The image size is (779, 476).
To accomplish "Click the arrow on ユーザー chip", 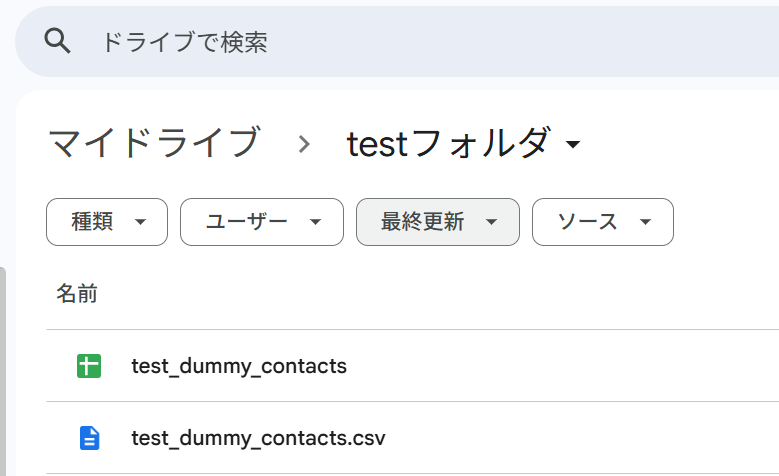I will 315,222.
